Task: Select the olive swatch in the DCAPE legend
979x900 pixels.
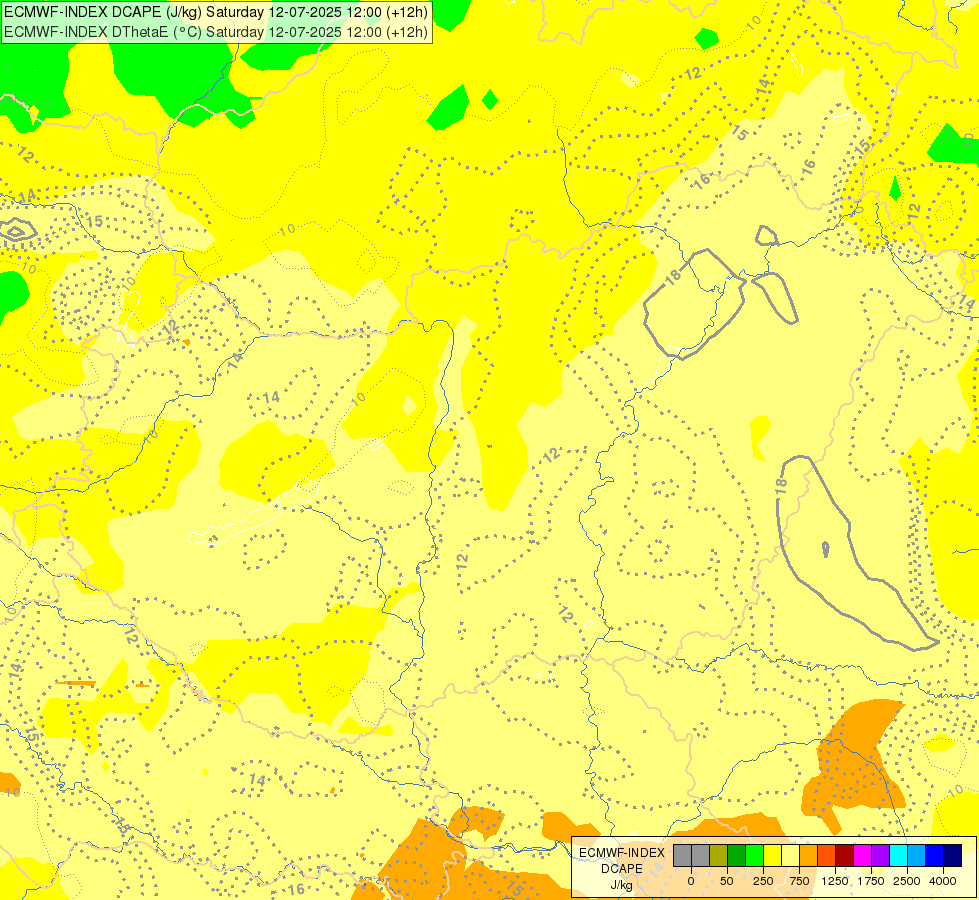Action: tap(719, 855)
